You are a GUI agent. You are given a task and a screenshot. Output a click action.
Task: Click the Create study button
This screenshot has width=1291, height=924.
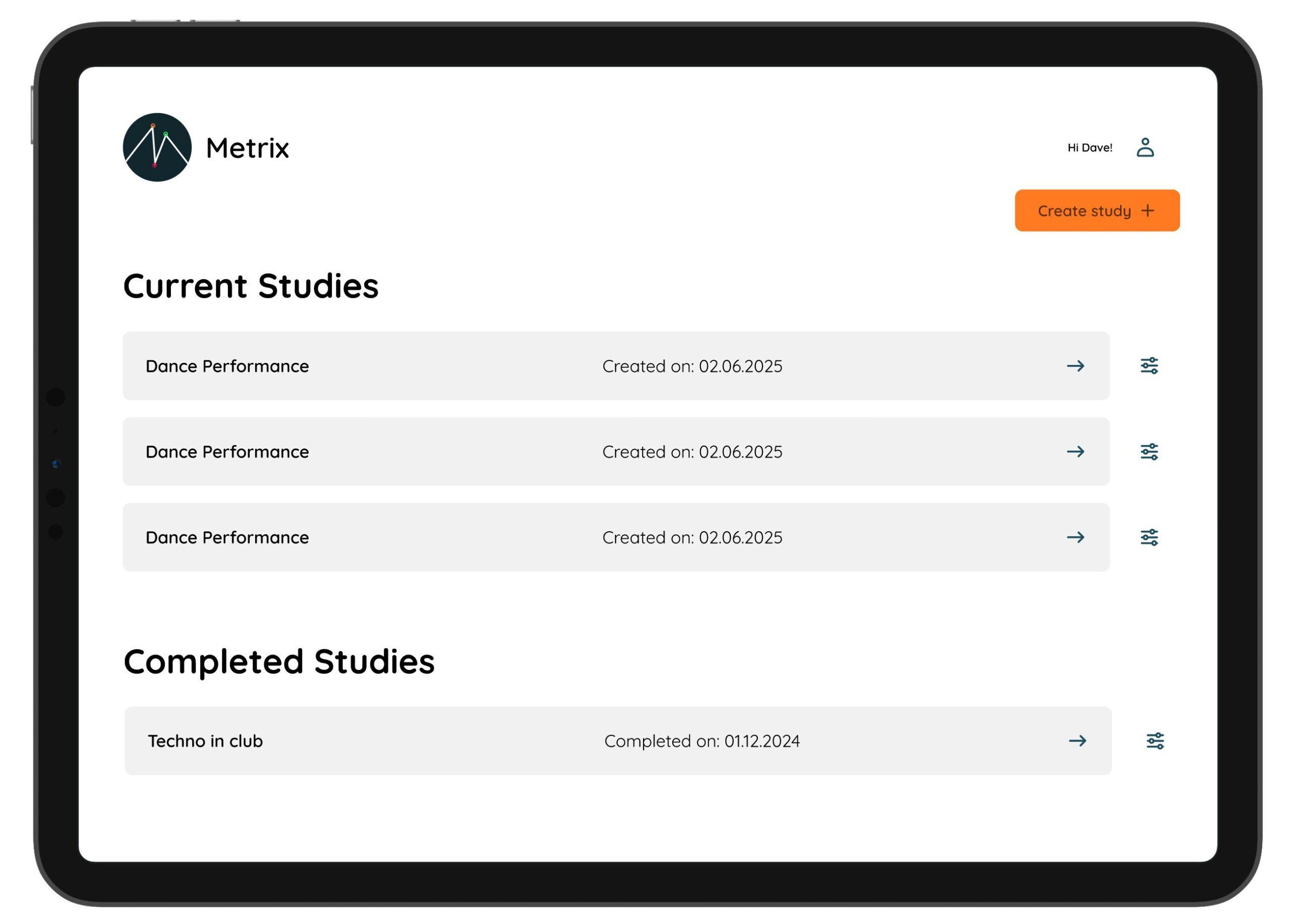pos(1096,211)
